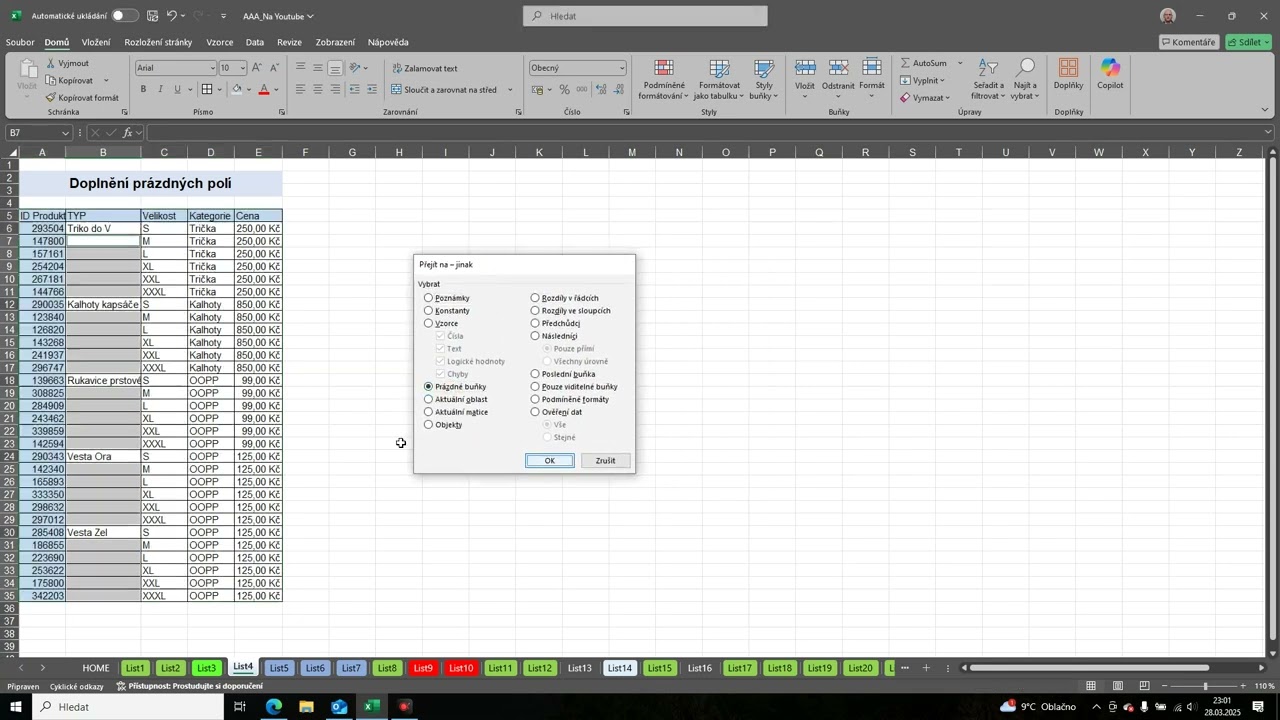Choose the Objekty radio option

coord(429,424)
